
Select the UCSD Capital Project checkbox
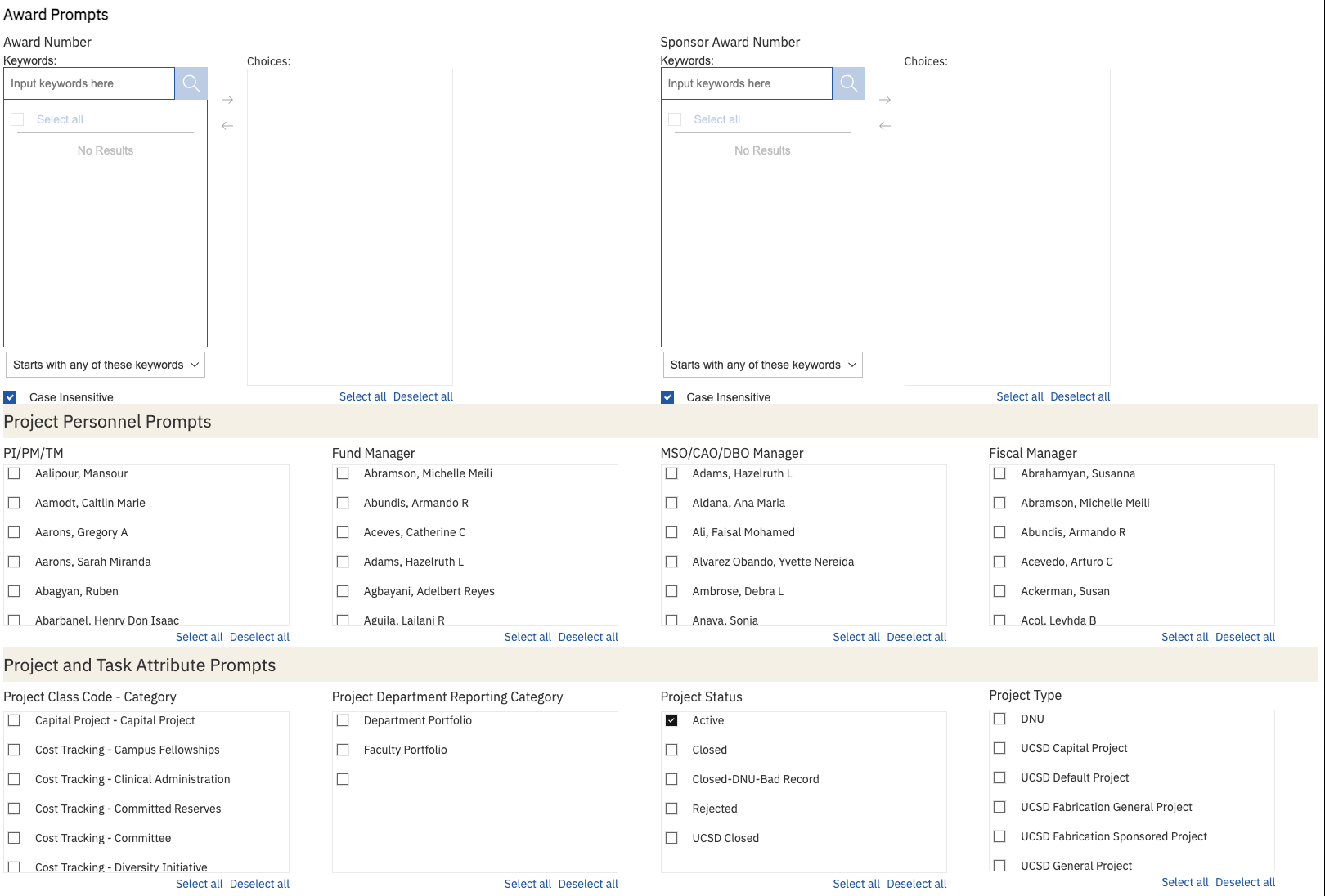[x=999, y=748]
